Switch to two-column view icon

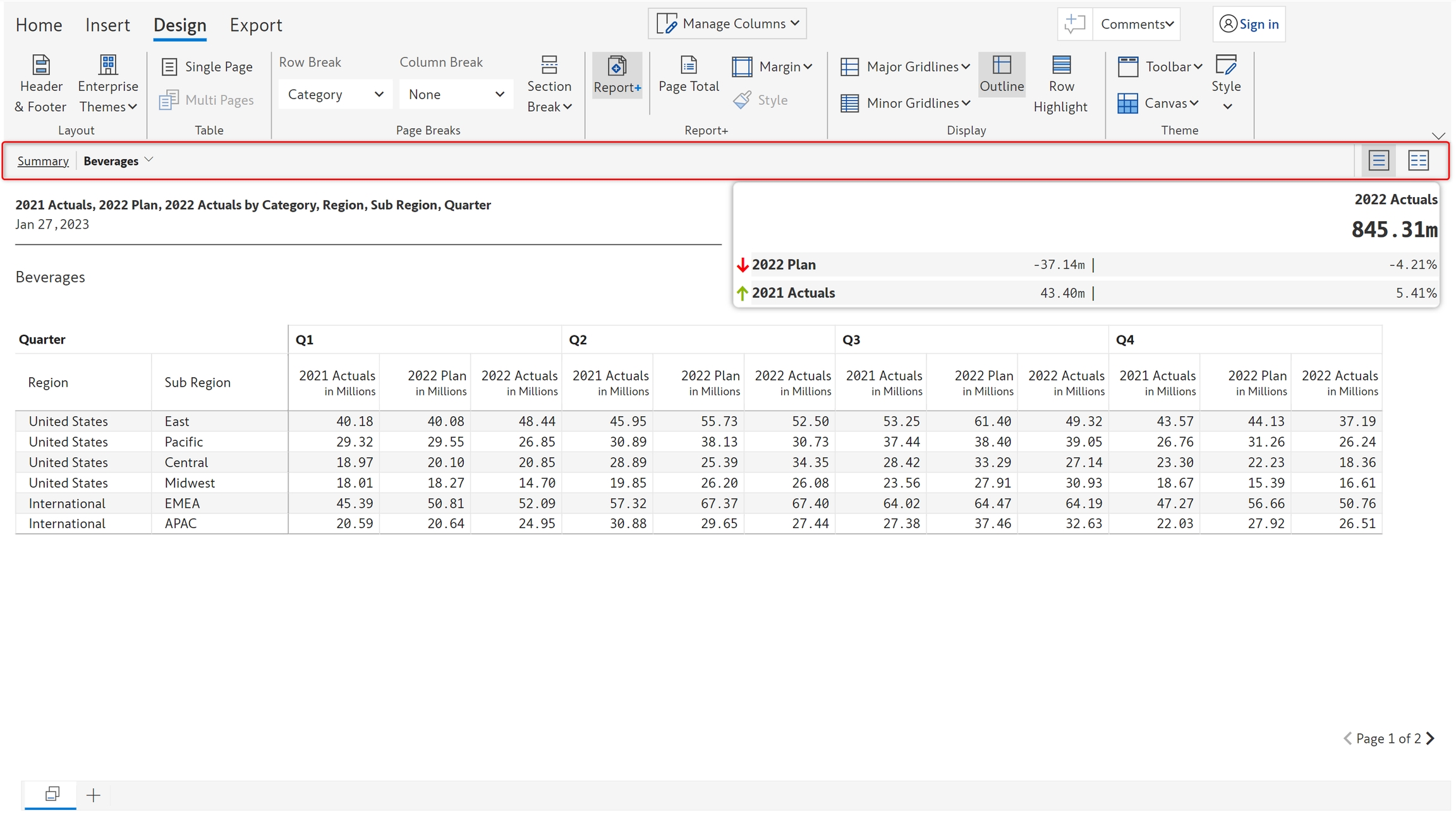[1418, 160]
